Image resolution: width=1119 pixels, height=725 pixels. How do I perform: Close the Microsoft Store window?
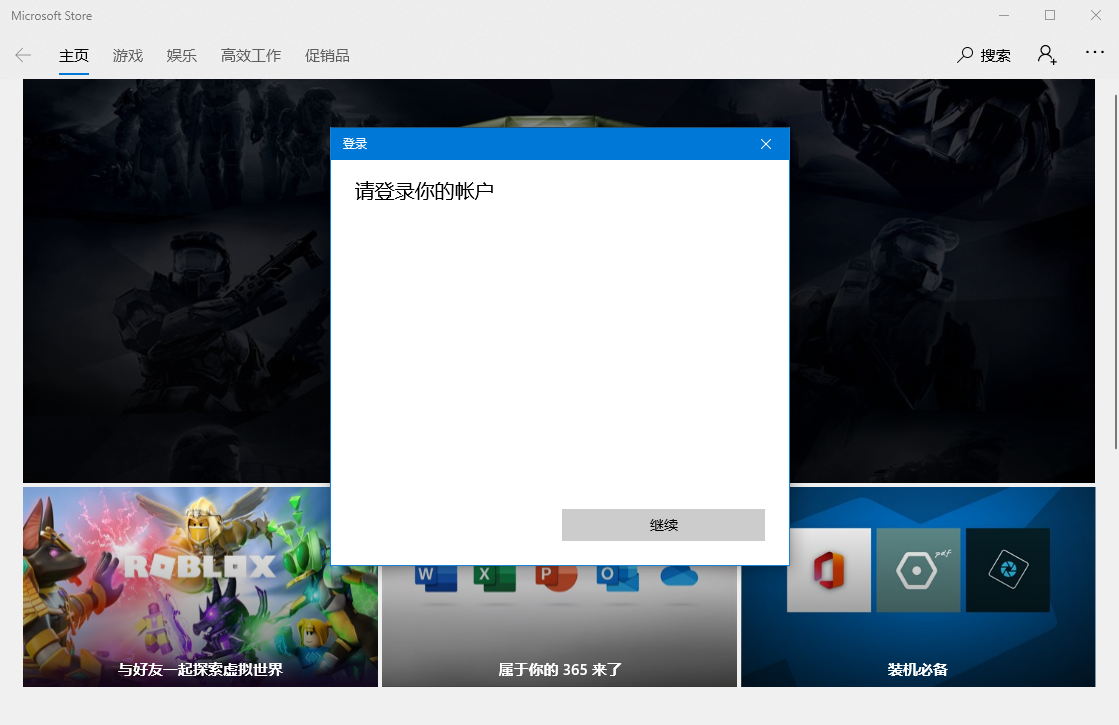1095,15
